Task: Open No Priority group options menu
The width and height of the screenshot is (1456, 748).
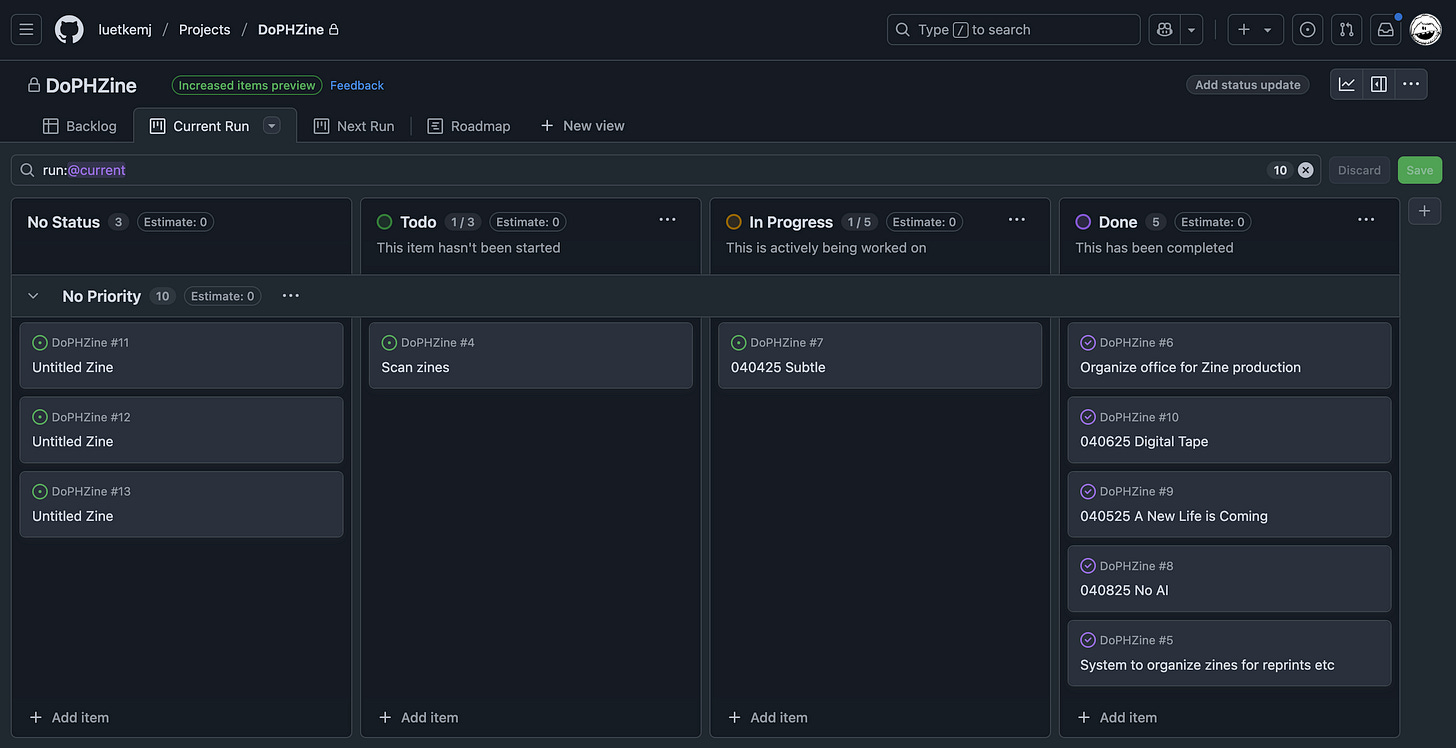Action: click(x=291, y=296)
